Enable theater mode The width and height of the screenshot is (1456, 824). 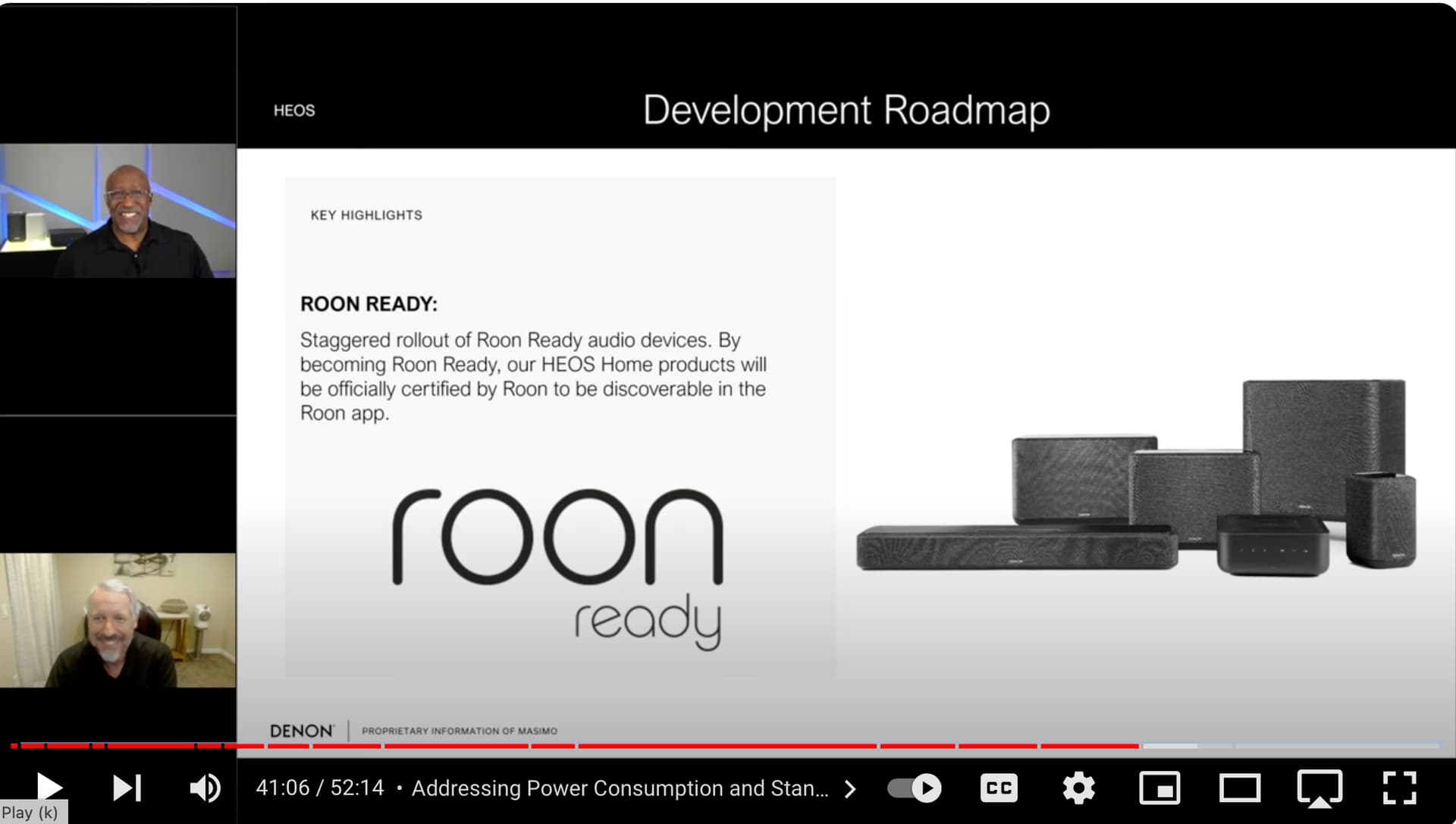tap(1240, 788)
